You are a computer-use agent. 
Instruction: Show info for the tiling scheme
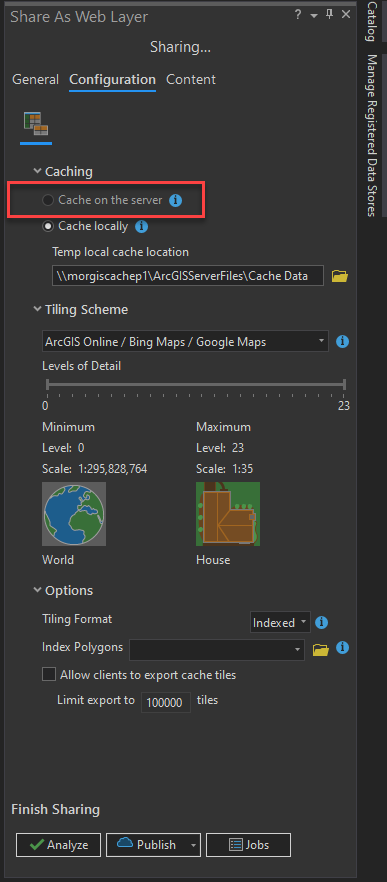click(x=343, y=341)
